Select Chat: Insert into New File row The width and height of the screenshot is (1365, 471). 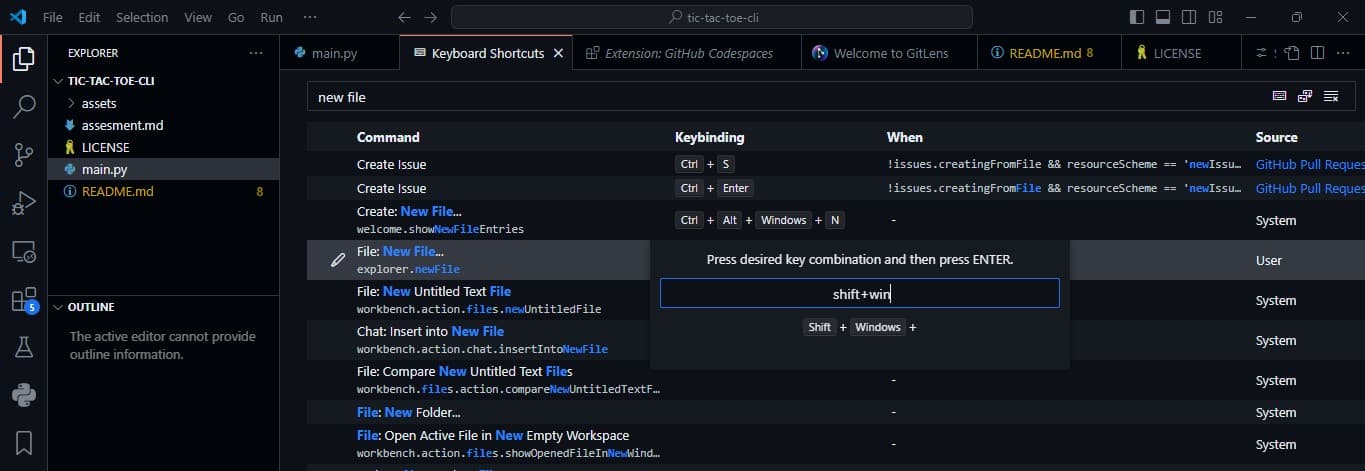coord(836,340)
